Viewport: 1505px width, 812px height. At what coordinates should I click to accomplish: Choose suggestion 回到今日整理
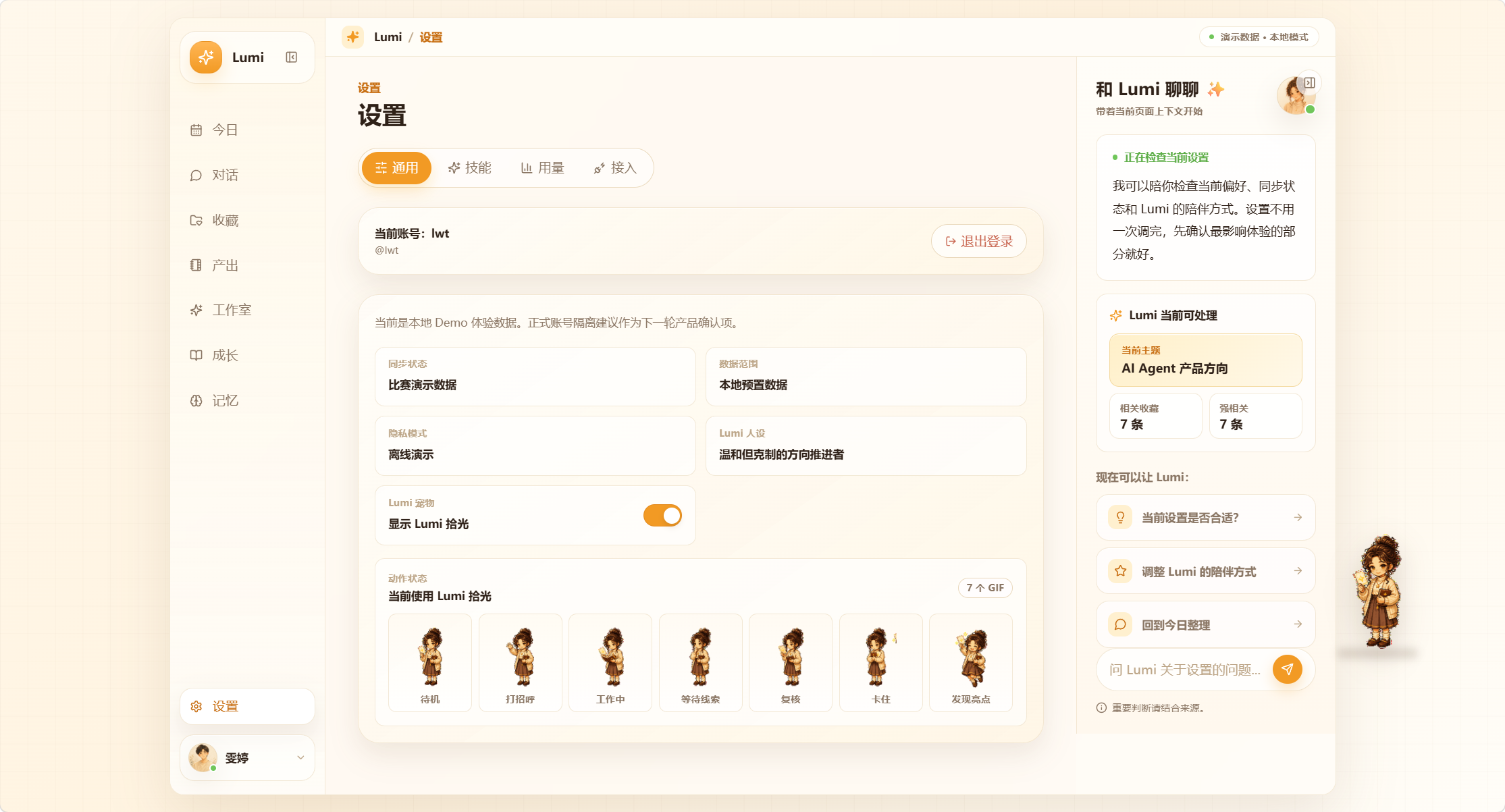pos(1205,624)
